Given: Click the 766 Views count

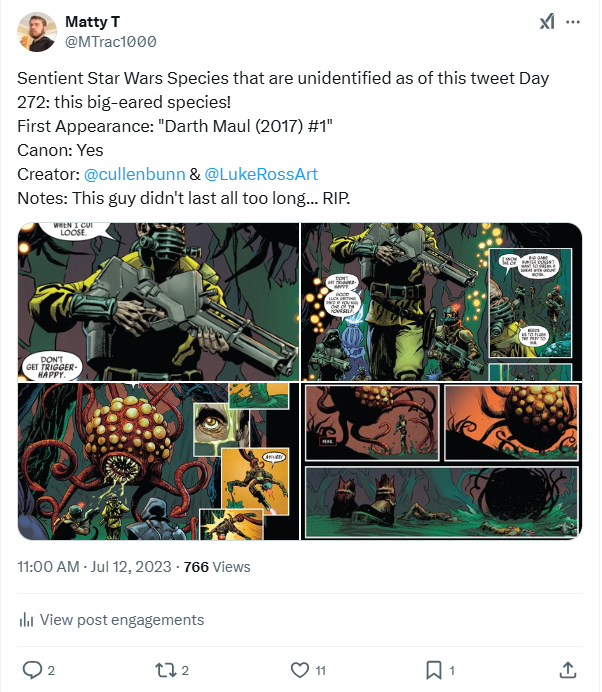Looking at the screenshot, I should pyautogui.click(x=217, y=567).
